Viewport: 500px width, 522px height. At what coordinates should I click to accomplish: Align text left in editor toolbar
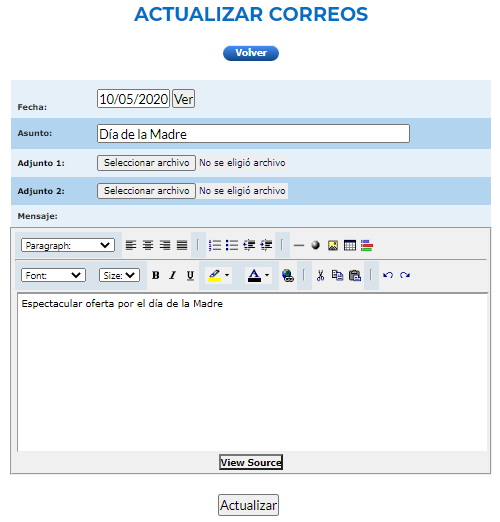tap(131, 246)
